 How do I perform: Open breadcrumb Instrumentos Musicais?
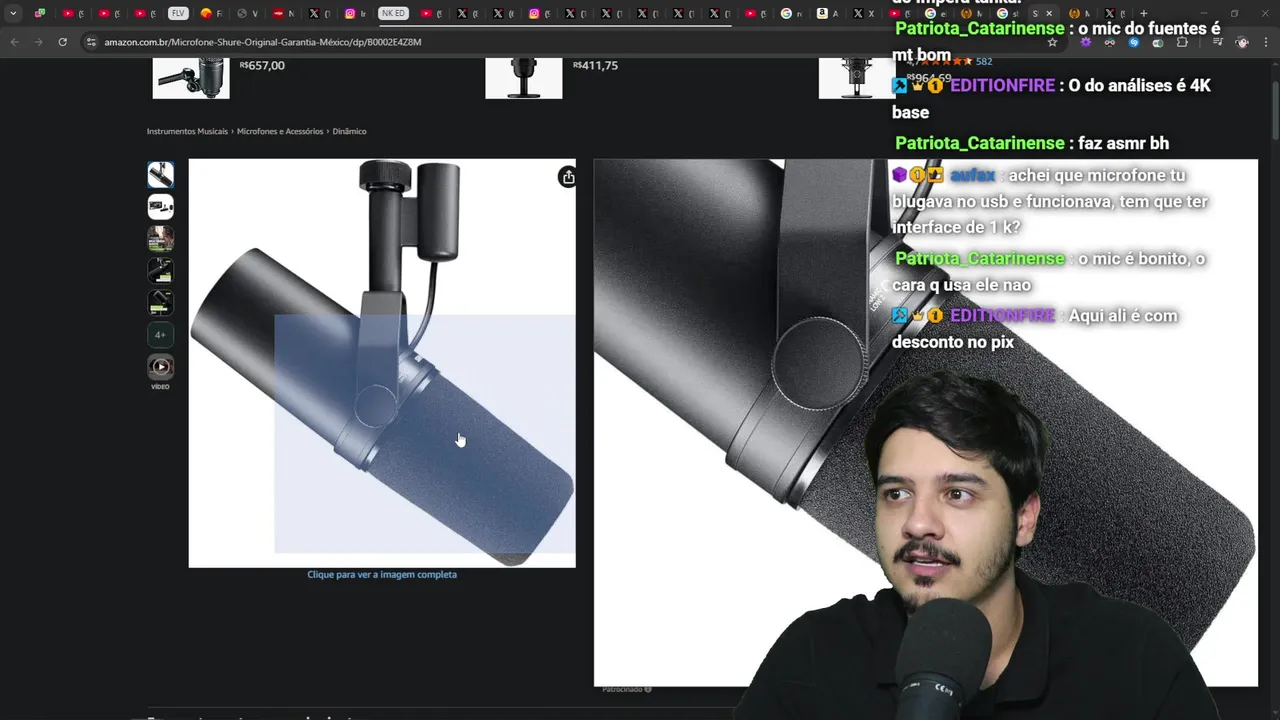click(x=187, y=131)
